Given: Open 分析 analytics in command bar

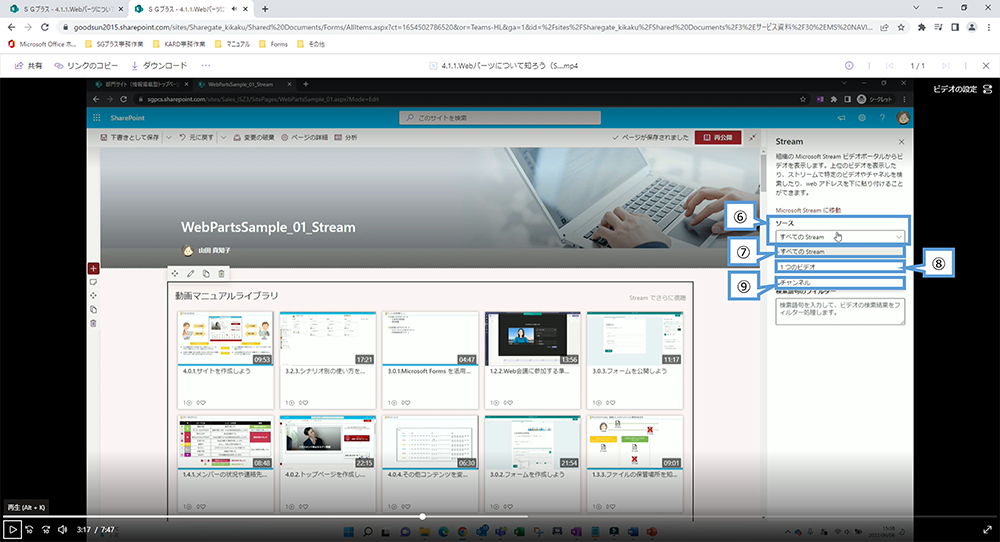Looking at the screenshot, I should [346, 137].
